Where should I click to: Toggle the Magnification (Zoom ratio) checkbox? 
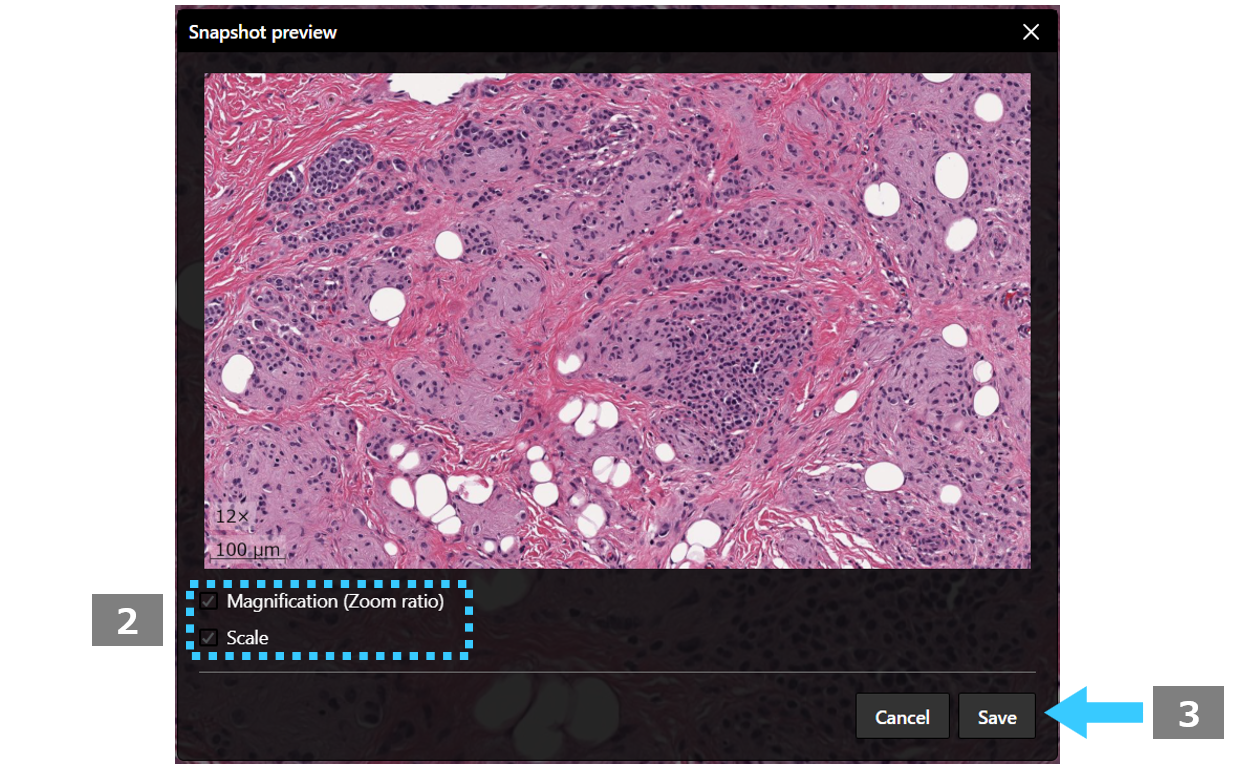[209, 601]
